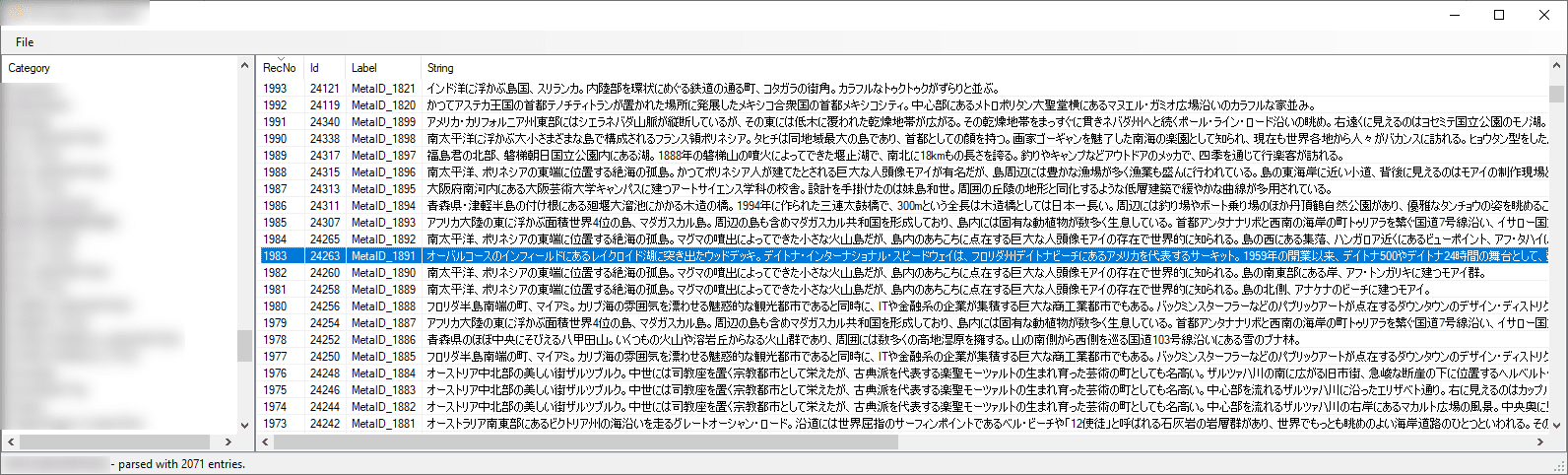Viewport: 1568px width, 475px height.
Task: Click the right arrow of the entries table horizontal scrollbar
Action: click(x=1540, y=442)
